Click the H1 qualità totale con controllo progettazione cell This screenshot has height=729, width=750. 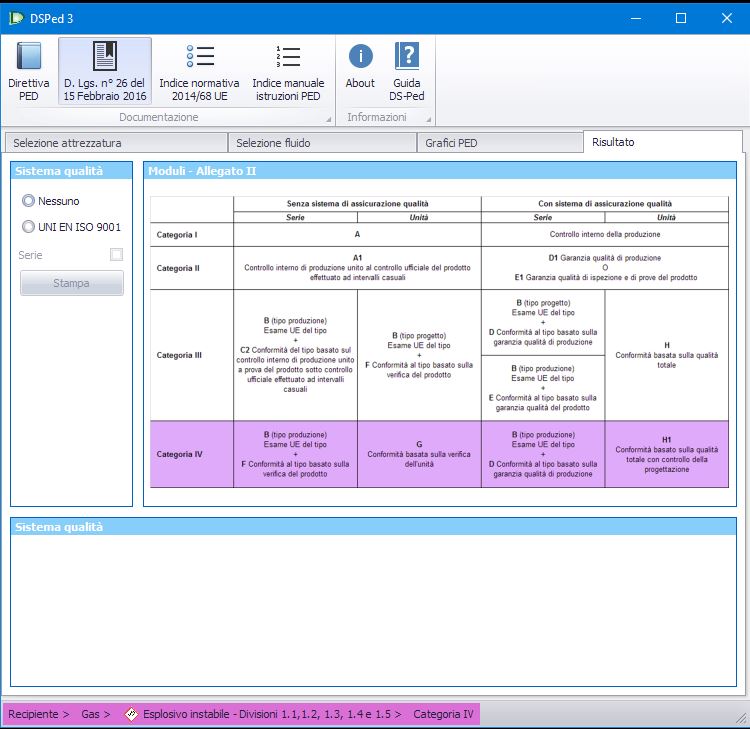pos(667,454)
